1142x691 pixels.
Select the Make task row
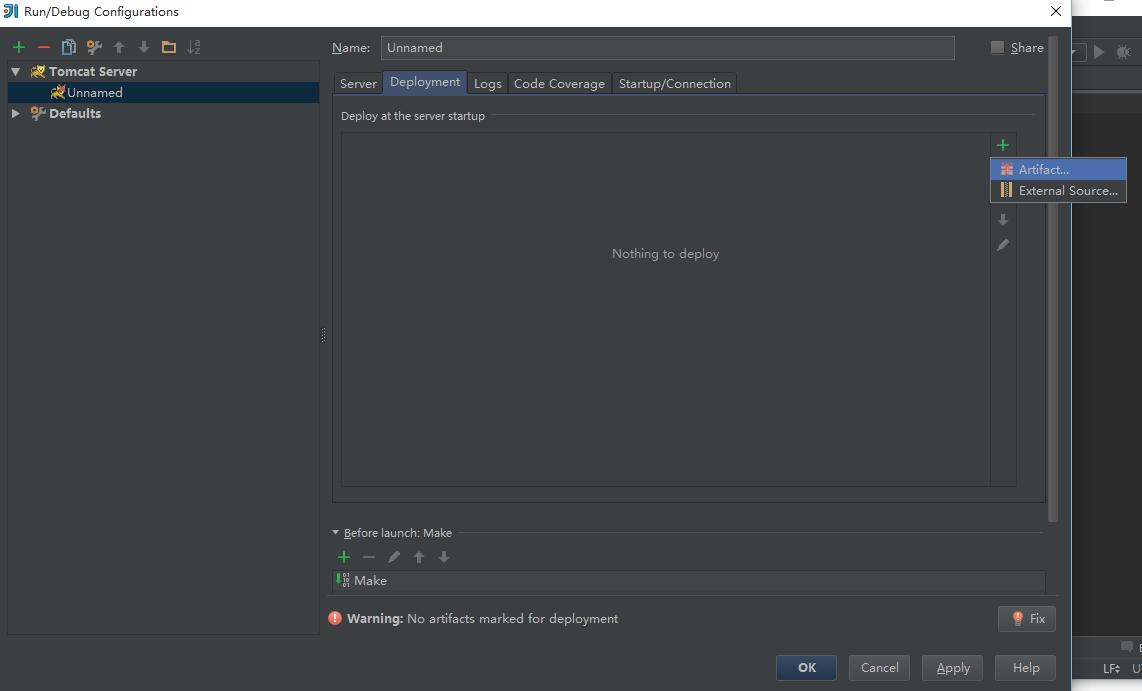pyautogui.click(x=689, y=581)
